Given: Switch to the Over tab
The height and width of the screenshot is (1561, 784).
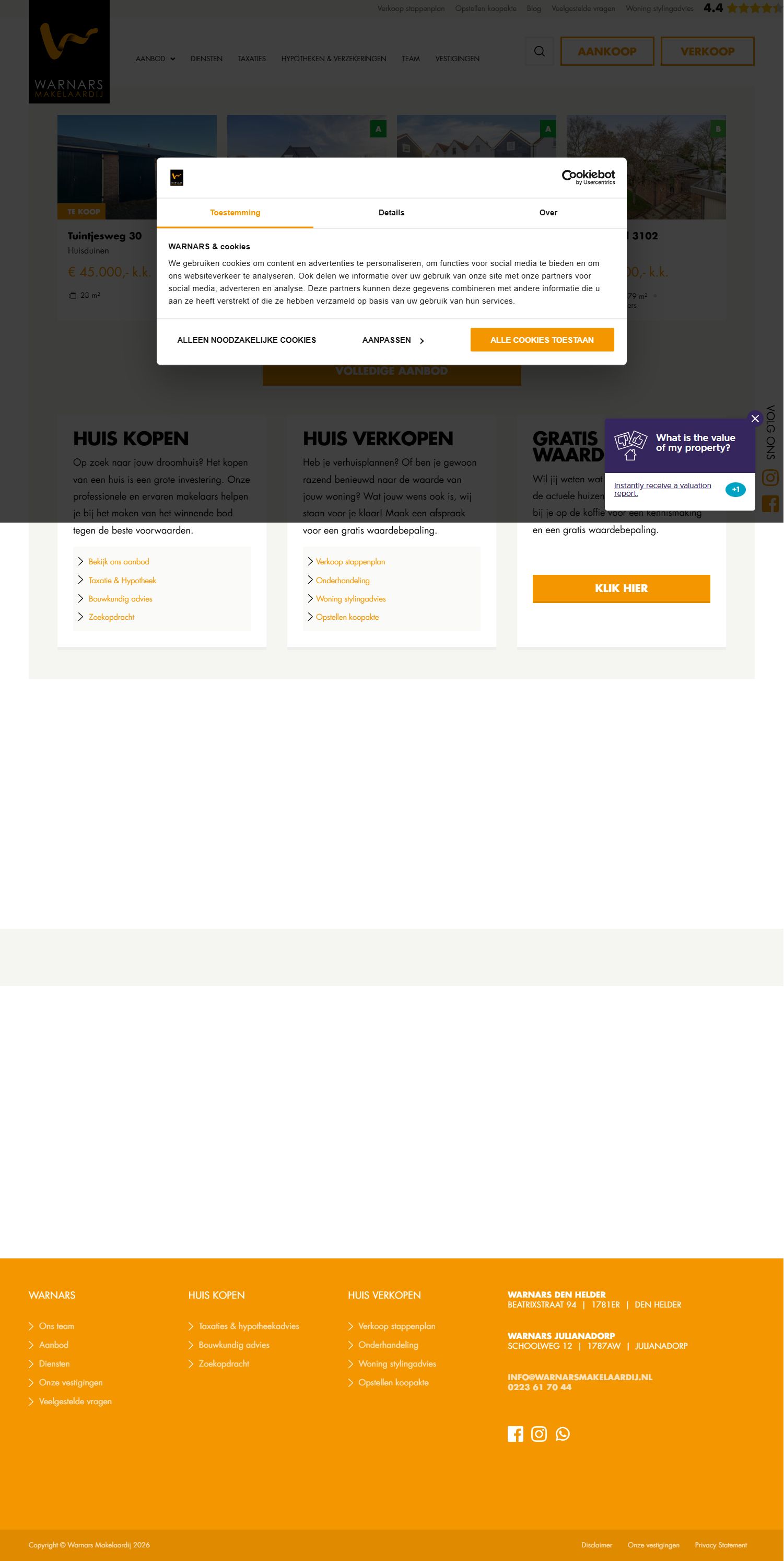Looking at the screenshot, I should click(x=548, y=213).
